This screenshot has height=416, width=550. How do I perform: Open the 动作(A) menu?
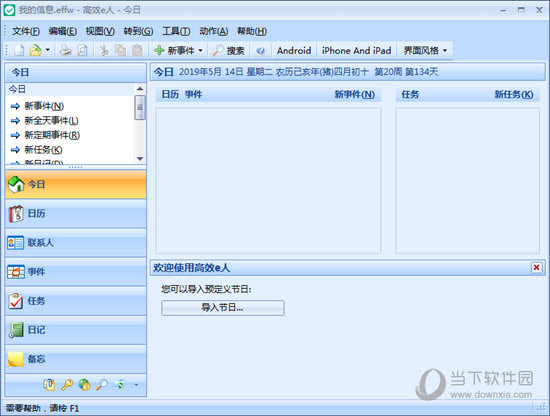click(x=214, y=31)
